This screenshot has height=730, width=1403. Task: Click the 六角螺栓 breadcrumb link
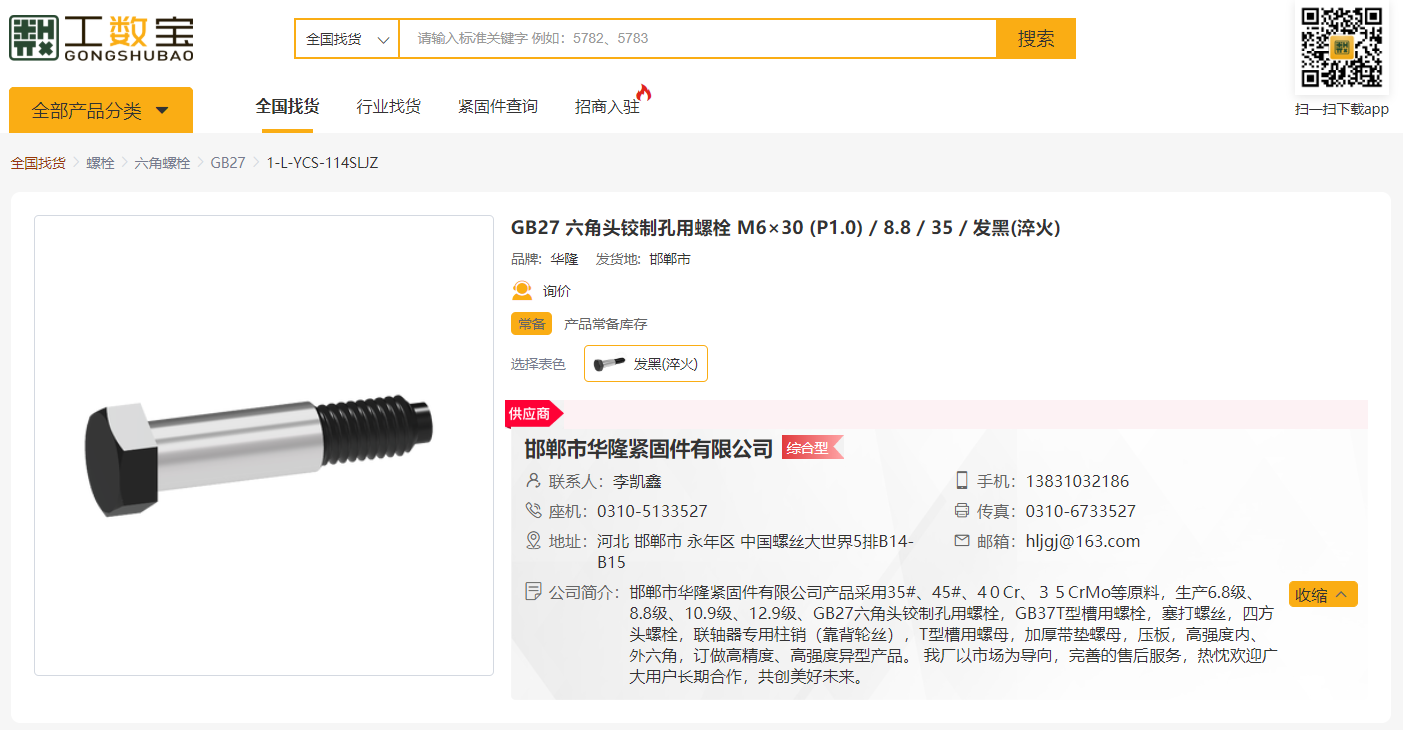click(x=162, y=163)
